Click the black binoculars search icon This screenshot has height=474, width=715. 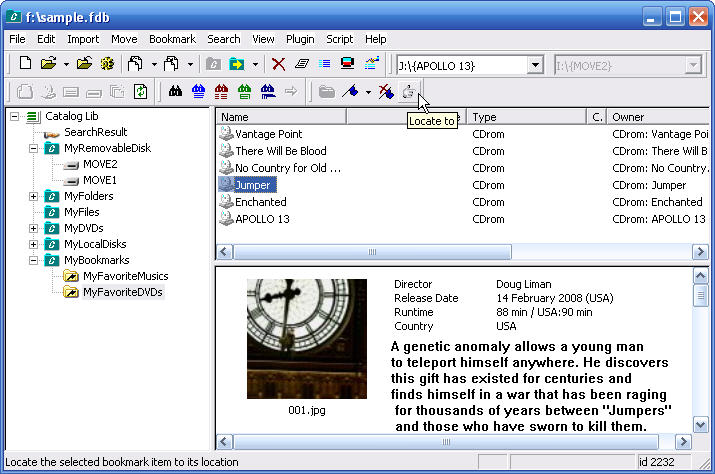[175, 92]
